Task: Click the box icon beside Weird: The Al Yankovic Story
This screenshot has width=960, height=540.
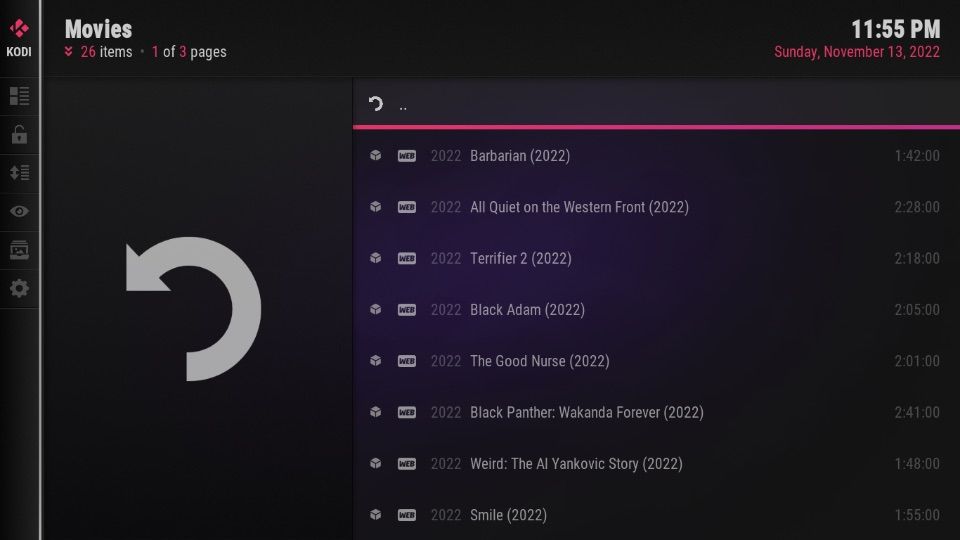Action: point(375,463)
